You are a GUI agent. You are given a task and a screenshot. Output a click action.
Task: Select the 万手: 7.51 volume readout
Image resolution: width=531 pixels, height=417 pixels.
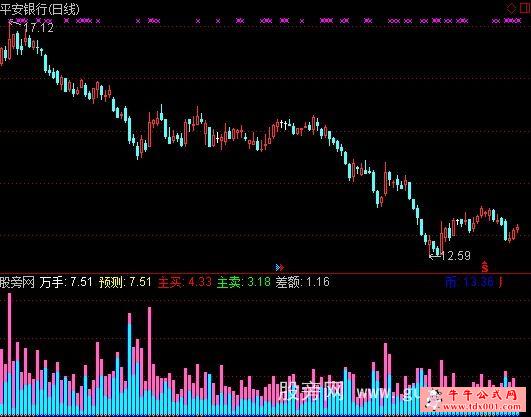(x=66, y=282)
